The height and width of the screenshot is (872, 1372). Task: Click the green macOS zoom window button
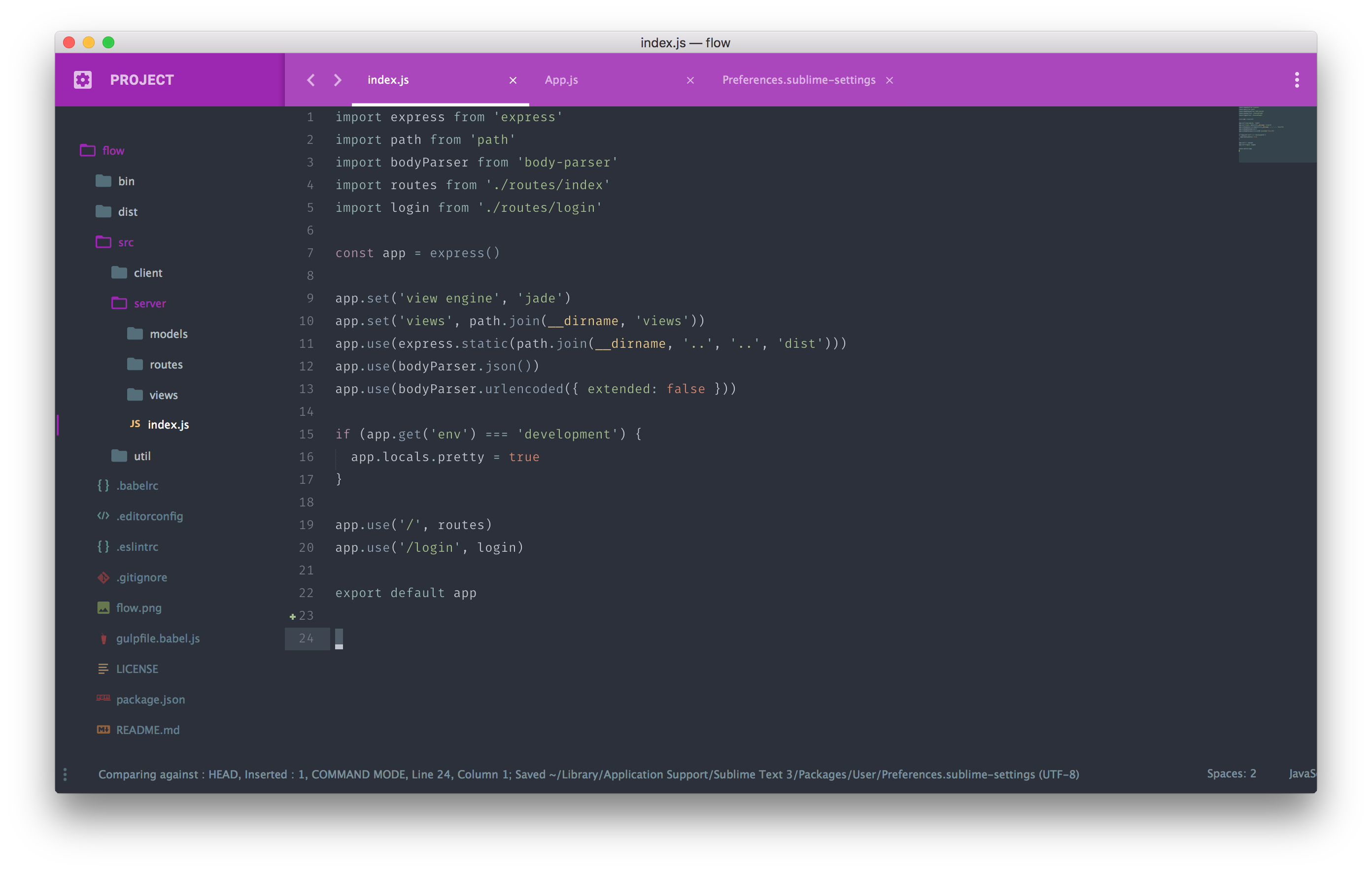[108, 42]
